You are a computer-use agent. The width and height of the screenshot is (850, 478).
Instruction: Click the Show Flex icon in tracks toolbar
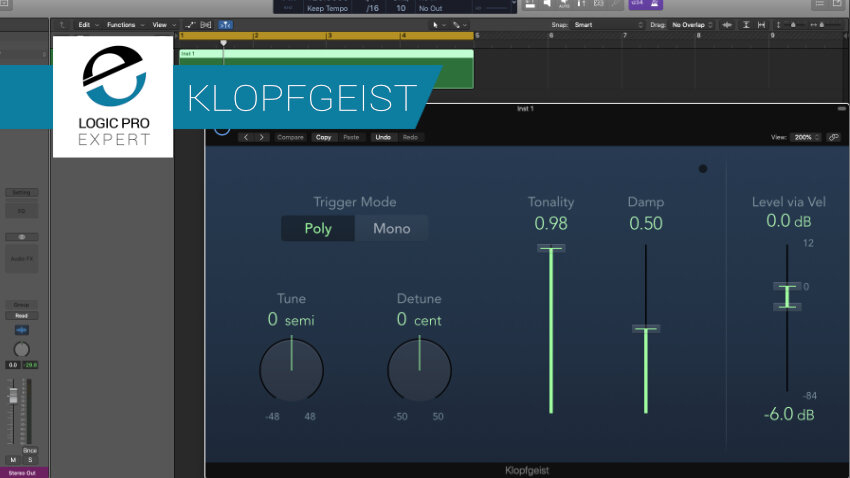pyautogui.click(x=206, y=25)
